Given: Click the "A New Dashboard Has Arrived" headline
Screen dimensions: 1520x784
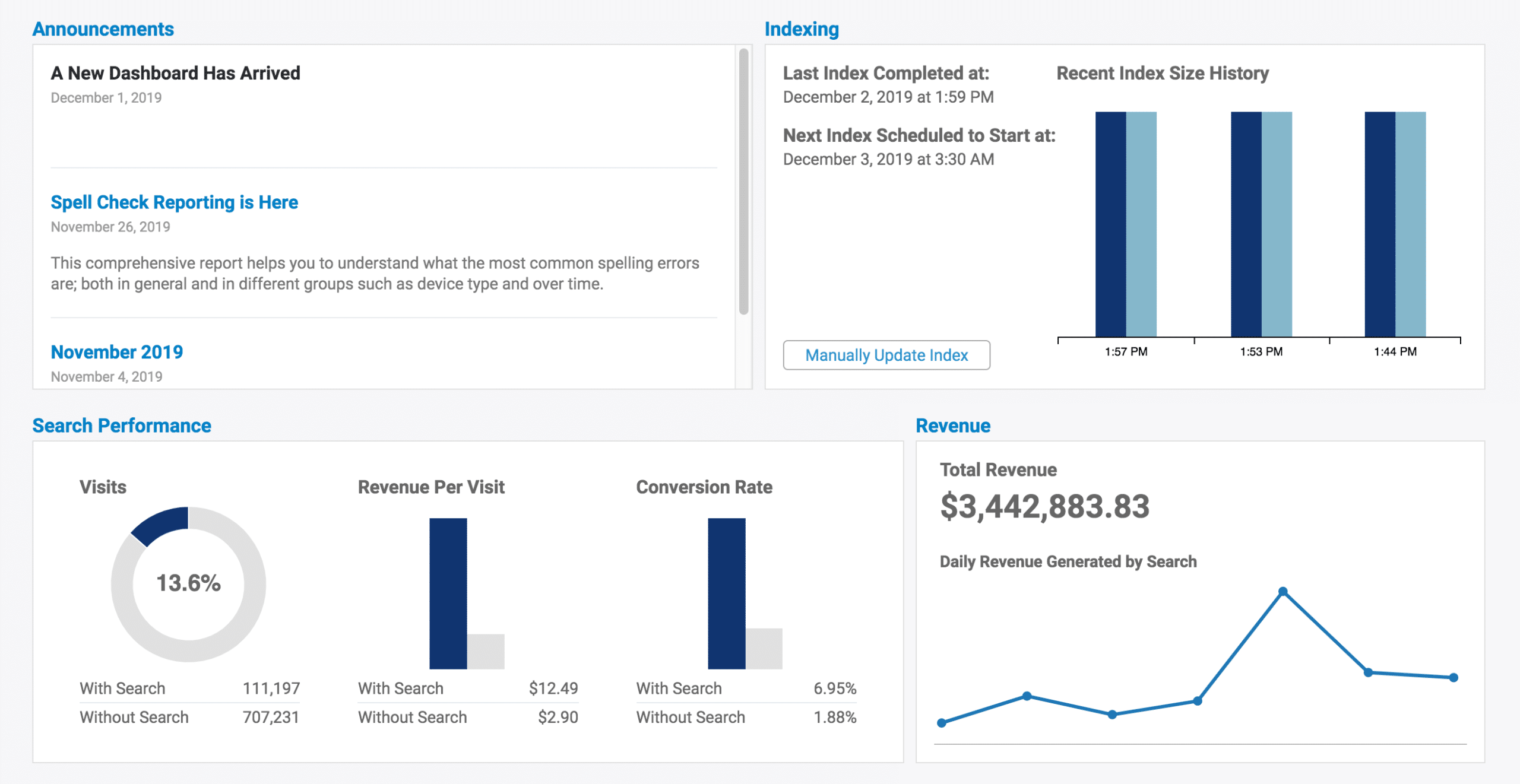Looking at the screenshot, I should tap(175, 73).
